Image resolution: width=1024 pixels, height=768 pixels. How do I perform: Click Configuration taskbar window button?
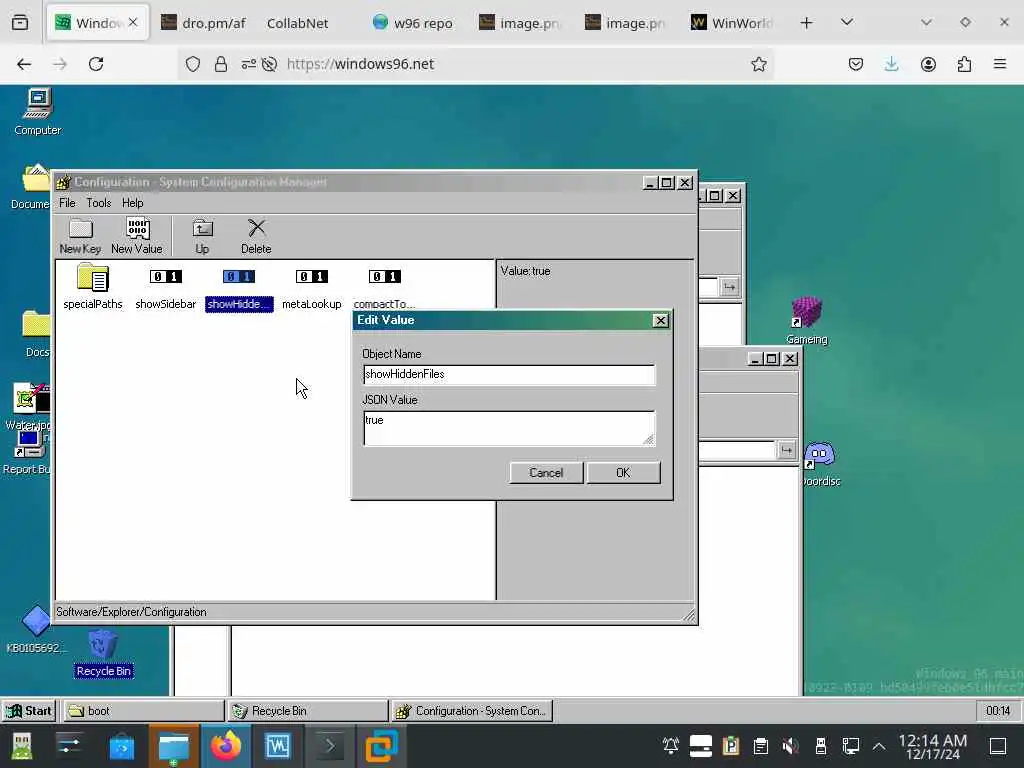point(473,711)
